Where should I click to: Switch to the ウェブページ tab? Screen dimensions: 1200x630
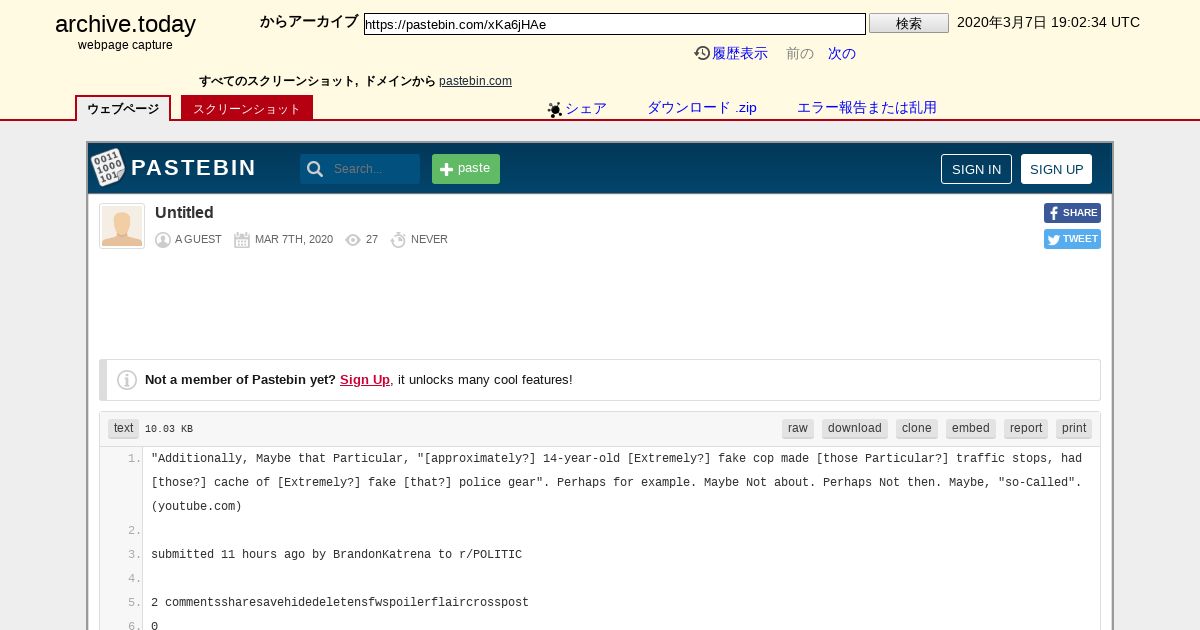(123, 108)
